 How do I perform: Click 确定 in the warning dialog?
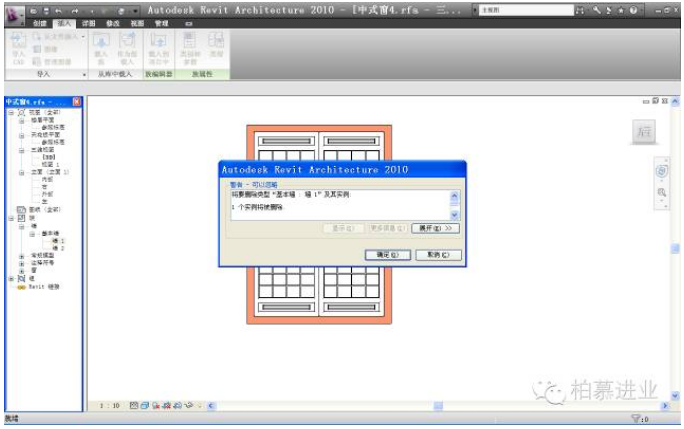coord(388,255)
